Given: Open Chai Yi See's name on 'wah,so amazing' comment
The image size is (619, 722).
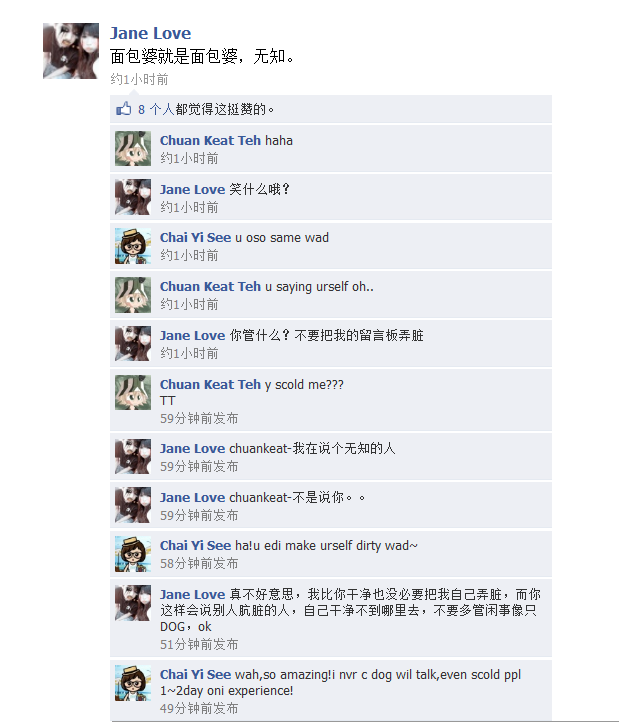Looking at the screenshot, I should 195,675.
